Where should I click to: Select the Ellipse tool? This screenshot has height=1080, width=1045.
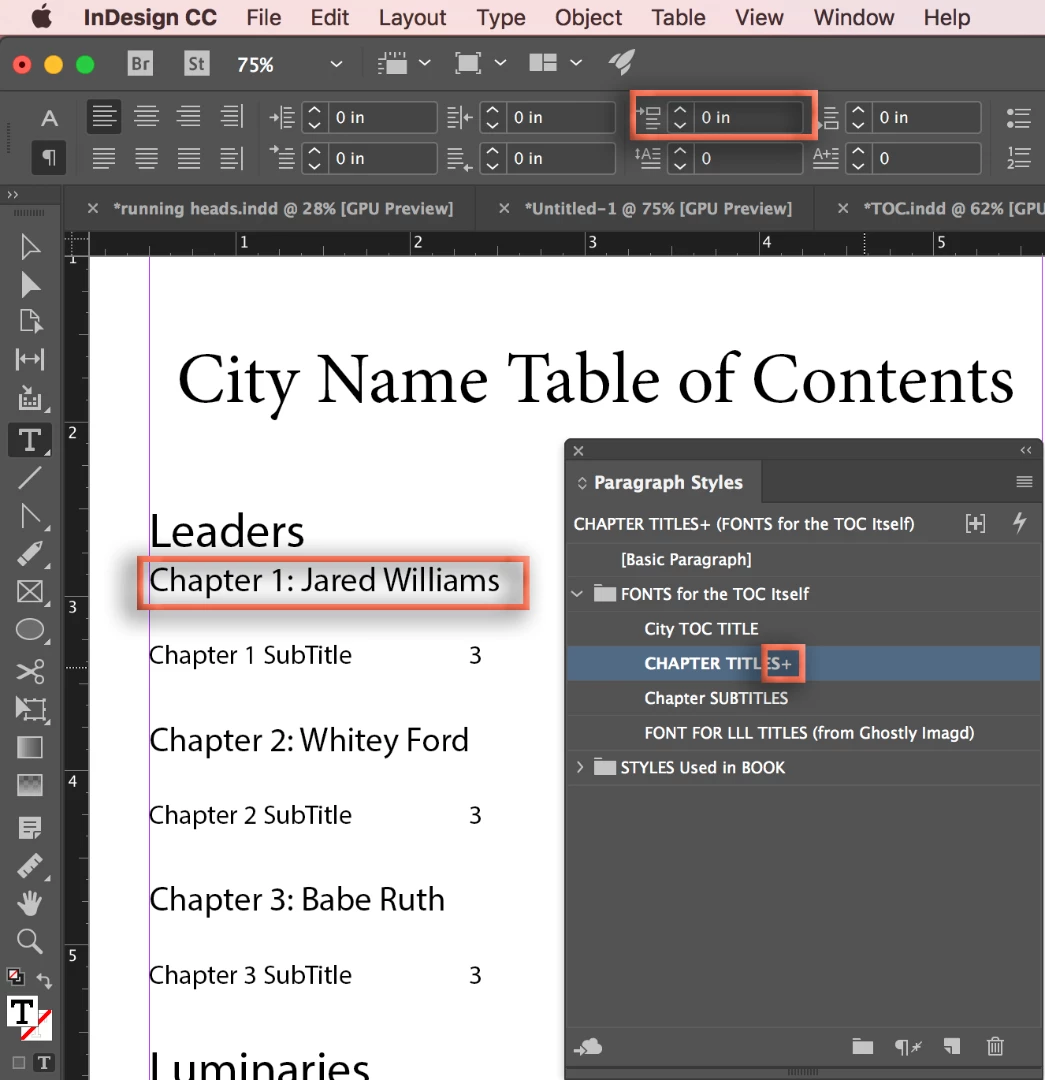(30, 630)
